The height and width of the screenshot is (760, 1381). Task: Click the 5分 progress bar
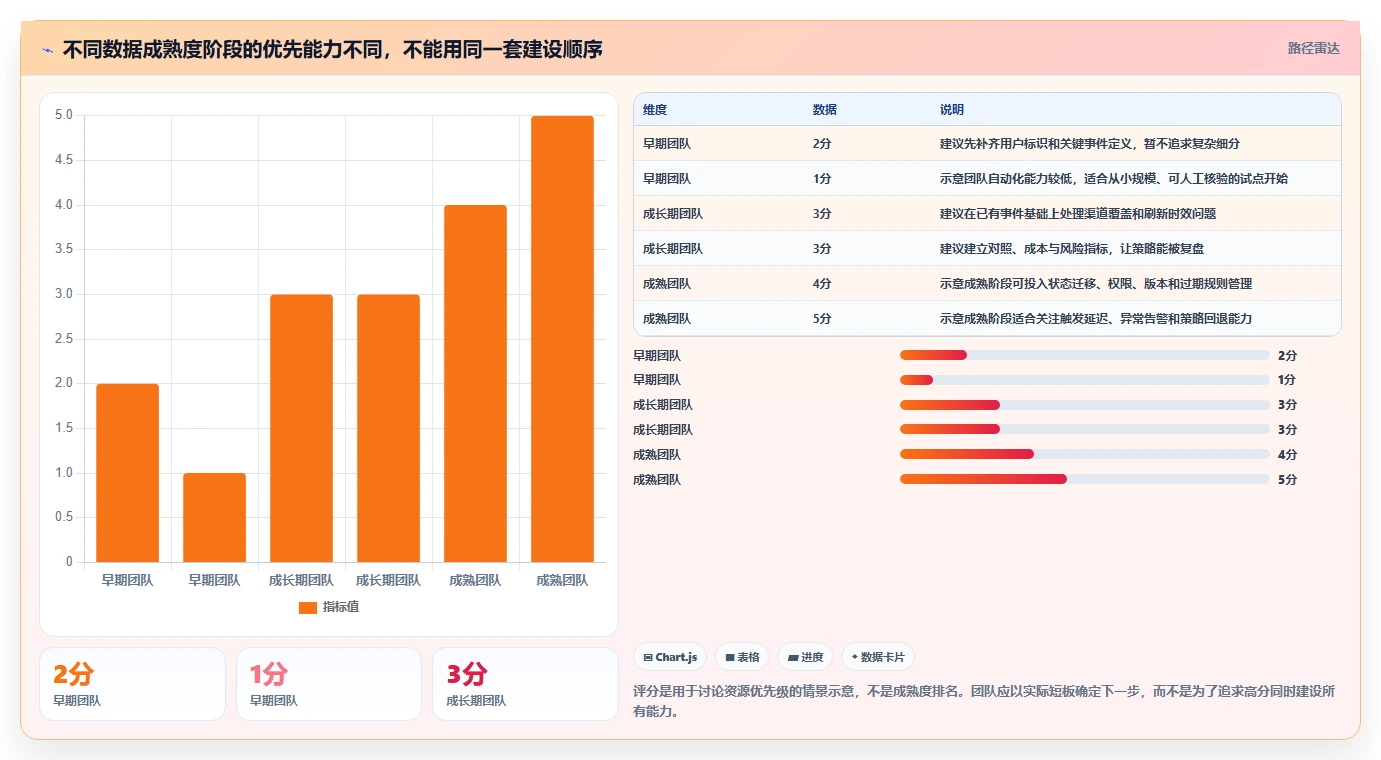click(1085, 479)
